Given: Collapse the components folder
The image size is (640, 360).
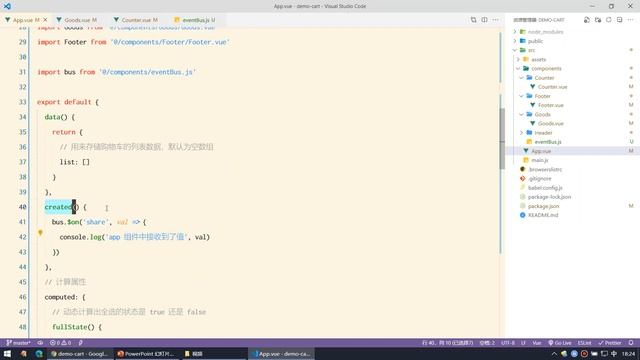Looking at the screenshot, I should pos(518,69).
